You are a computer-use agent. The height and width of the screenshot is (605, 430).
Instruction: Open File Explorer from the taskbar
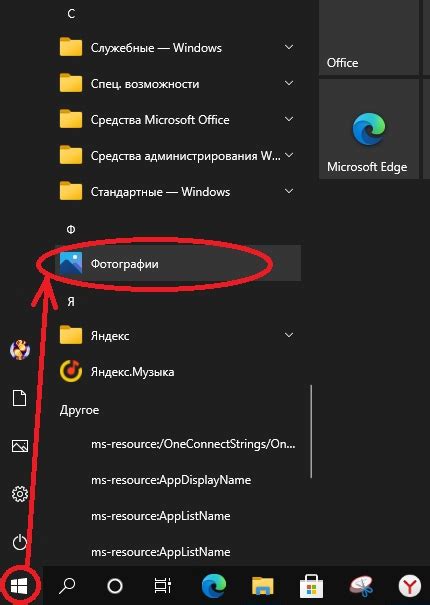[263, 586]
